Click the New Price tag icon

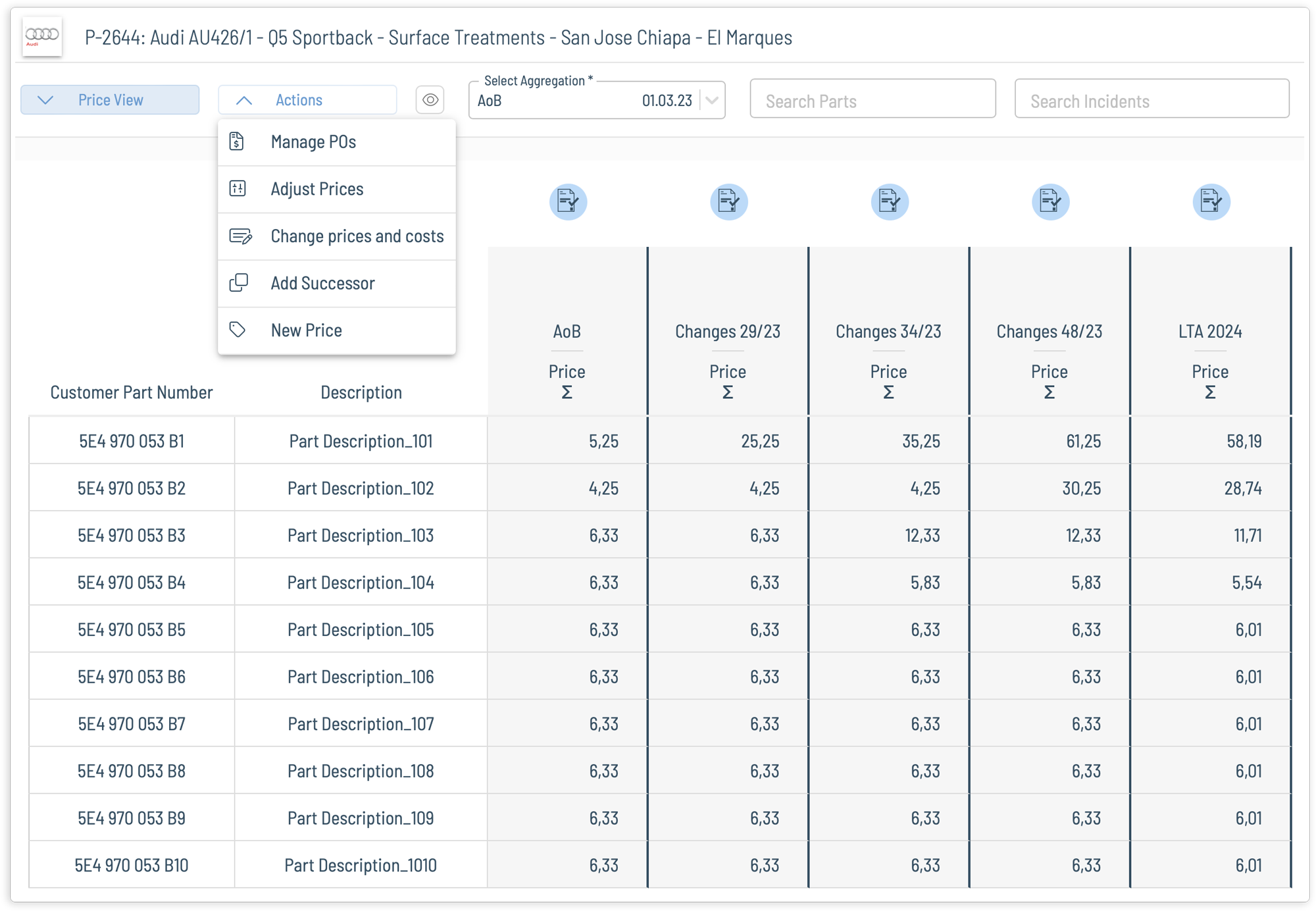tap(238, 330)
